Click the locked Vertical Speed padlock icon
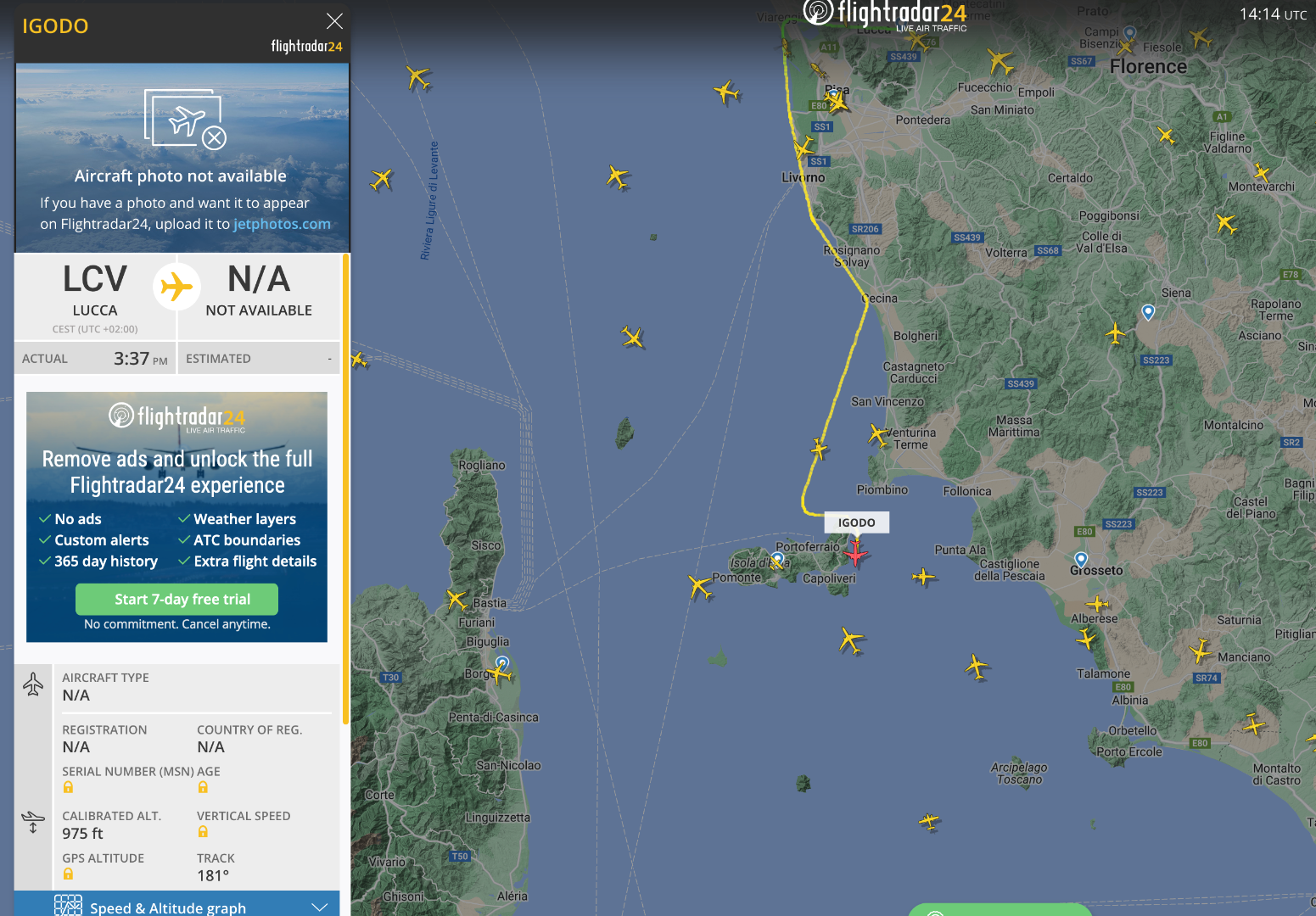This screenshot has width=1316, height=916. point(203,831)
